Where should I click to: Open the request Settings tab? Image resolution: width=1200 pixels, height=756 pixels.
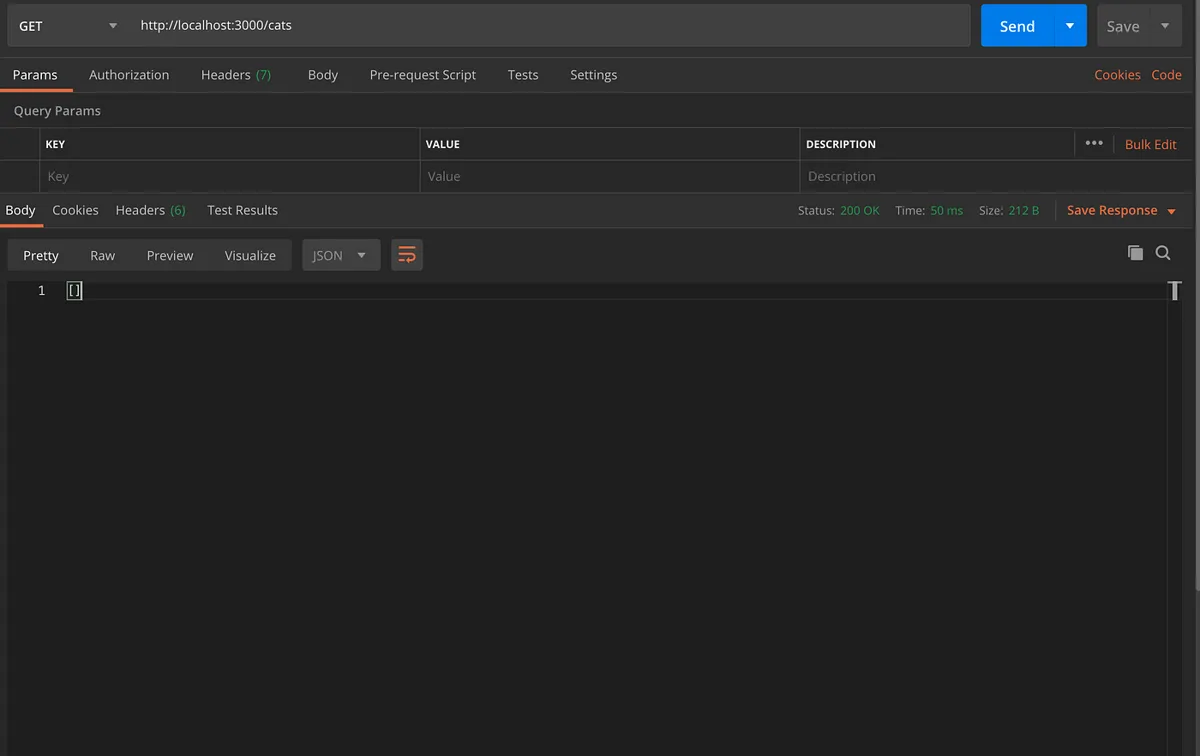click(x=593, y=75)
